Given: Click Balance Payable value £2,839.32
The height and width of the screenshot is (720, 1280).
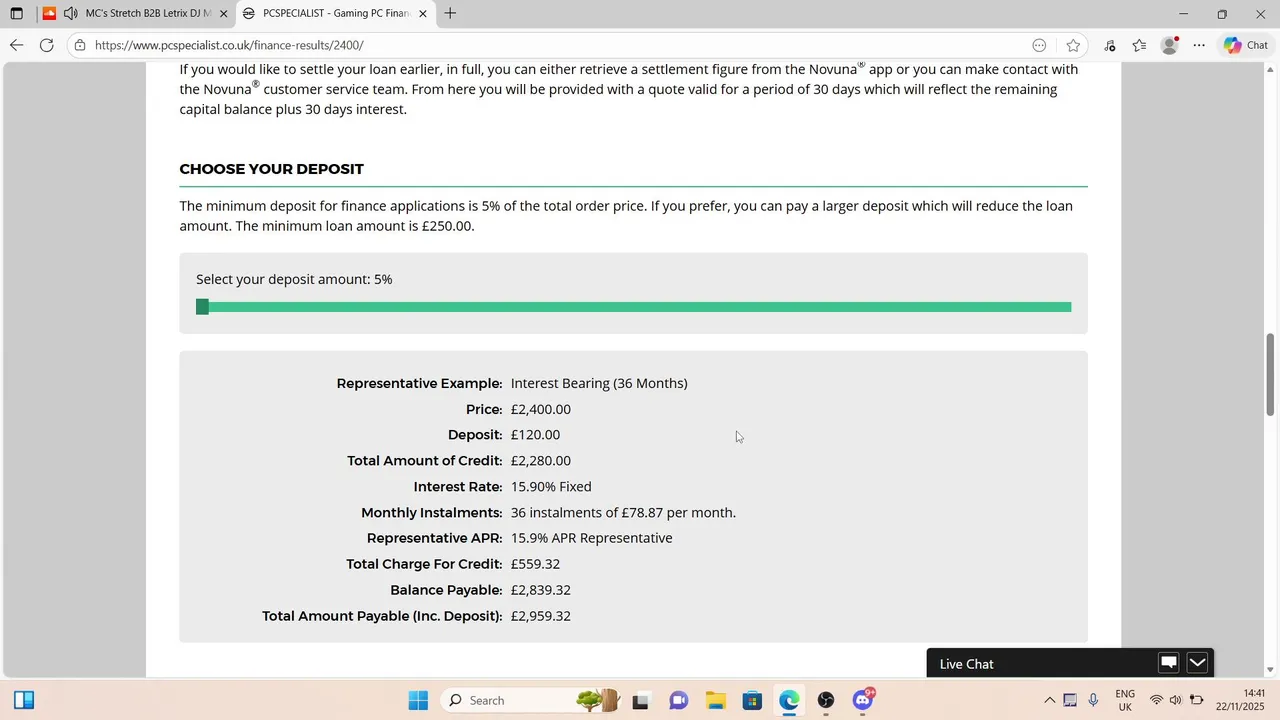Looking at the screenshot, I should (x=540, y=590).
